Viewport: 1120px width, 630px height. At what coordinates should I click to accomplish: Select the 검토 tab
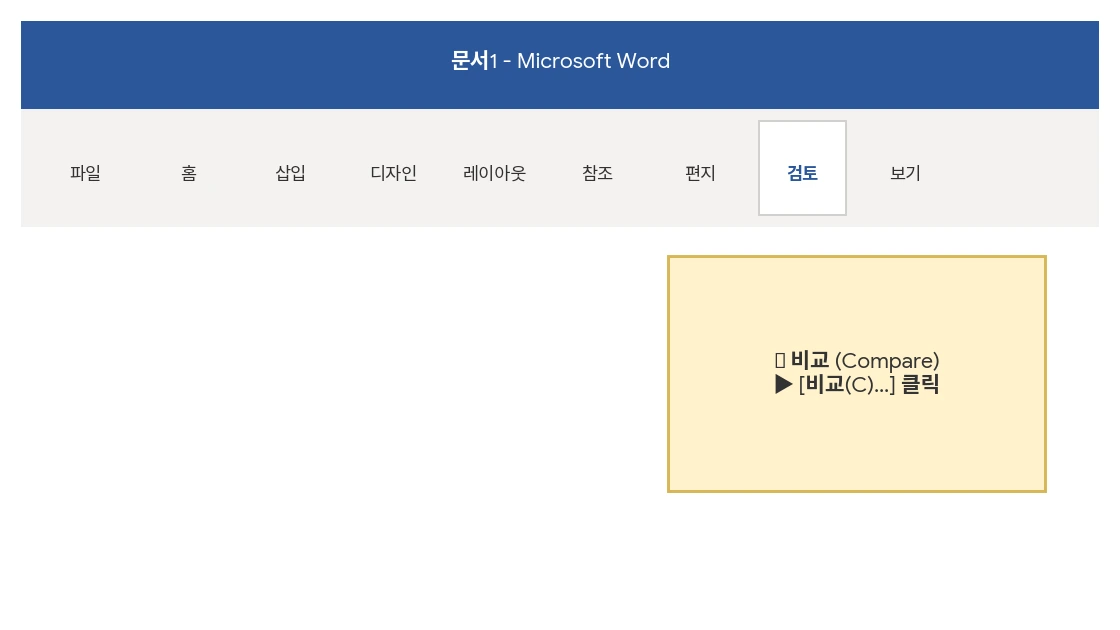coord(802,168)
